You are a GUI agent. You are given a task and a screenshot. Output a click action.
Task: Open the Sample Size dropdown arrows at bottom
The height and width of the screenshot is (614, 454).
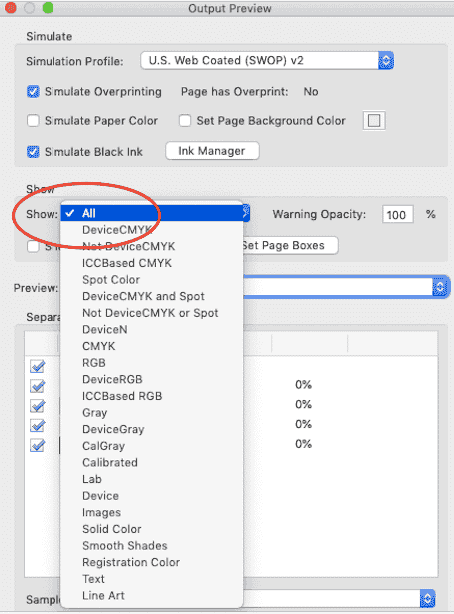click(427, 599)
